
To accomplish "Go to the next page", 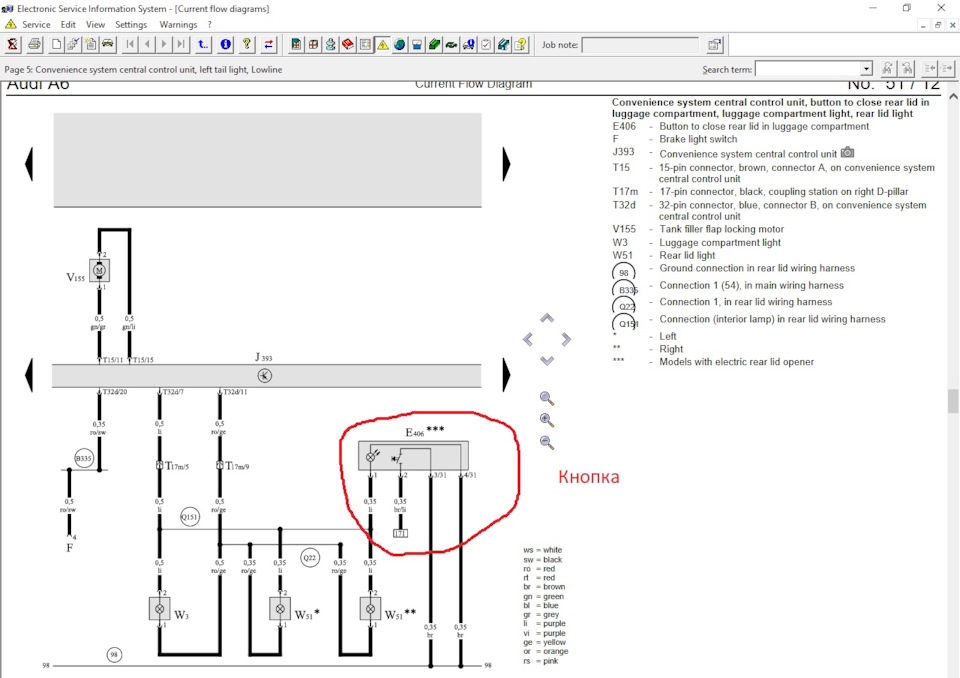I will 164,45.
